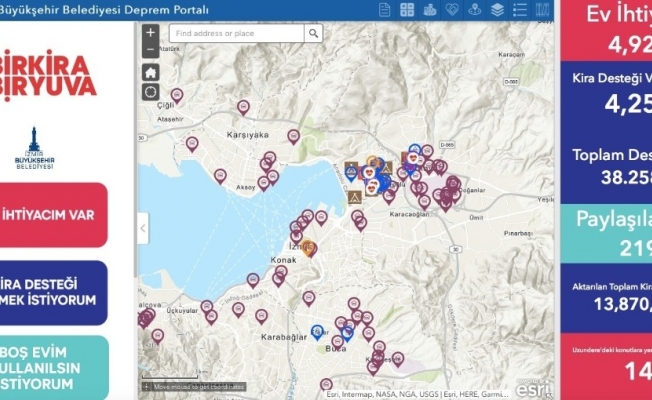Collapse the left side panel arrow
The image size is (652, 400).
tap(143, 228)
